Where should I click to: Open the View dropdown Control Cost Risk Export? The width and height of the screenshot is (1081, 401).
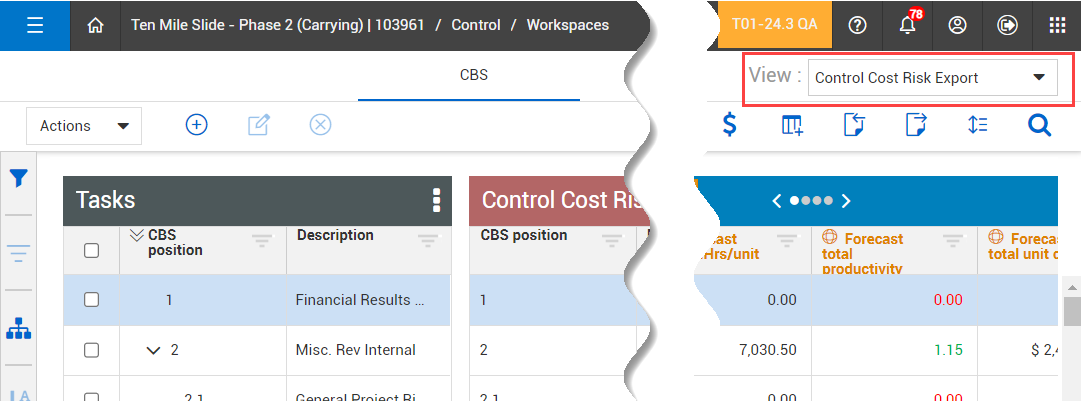930,78
